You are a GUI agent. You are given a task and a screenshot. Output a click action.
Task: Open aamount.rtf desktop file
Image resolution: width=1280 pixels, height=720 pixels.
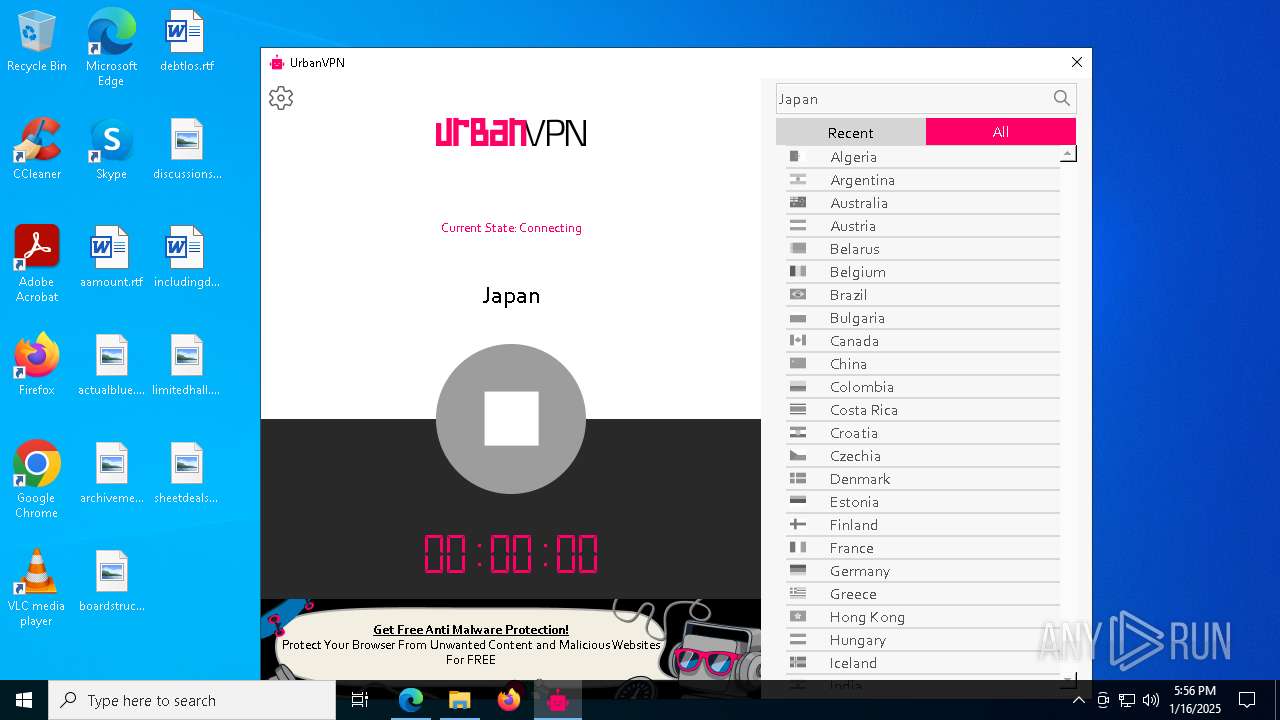coord(111,257)
